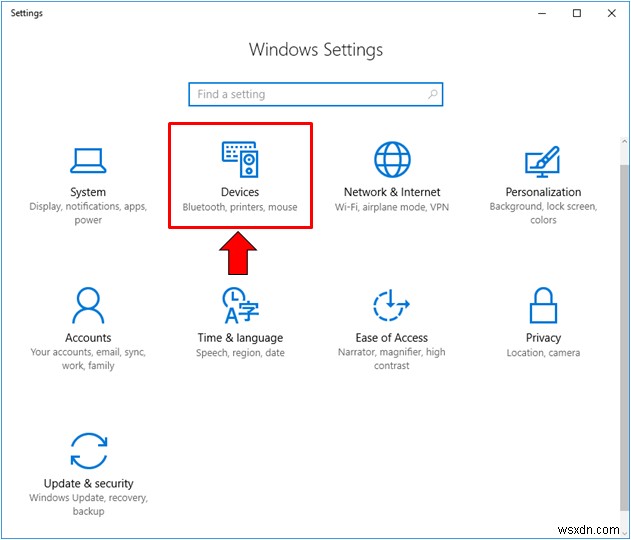The image size is (631, 540).
Task: Click 'Speech, region, date' description
Action: pos(240,352)
